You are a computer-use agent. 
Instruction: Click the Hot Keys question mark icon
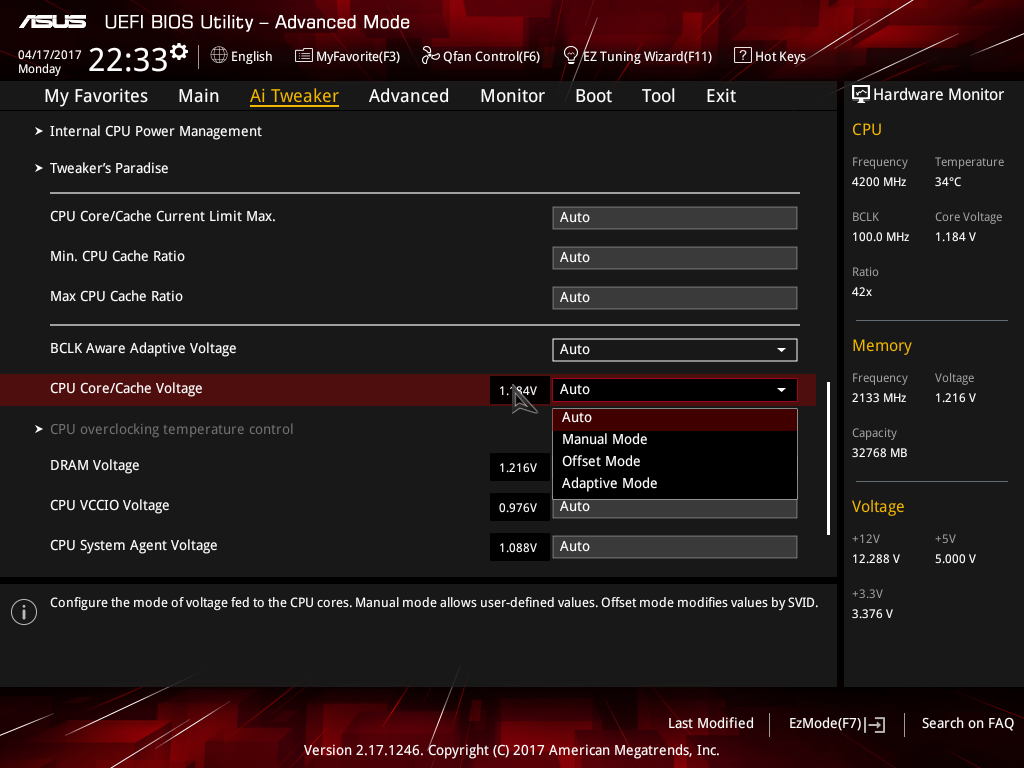(743, 56)
